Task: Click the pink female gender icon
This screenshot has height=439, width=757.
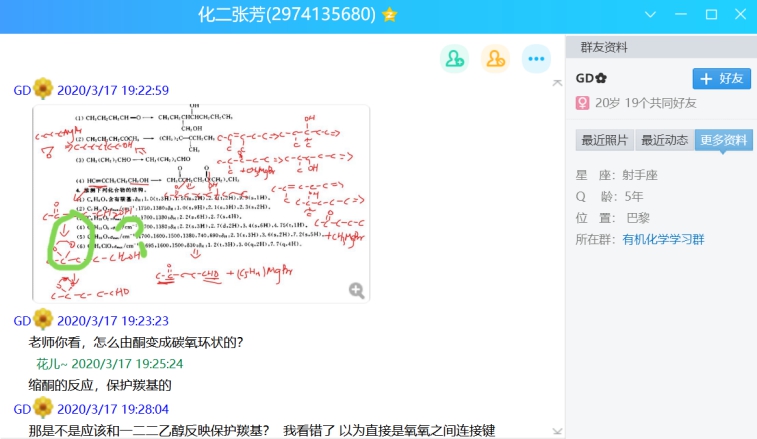Action: click(x=582, y=103)
